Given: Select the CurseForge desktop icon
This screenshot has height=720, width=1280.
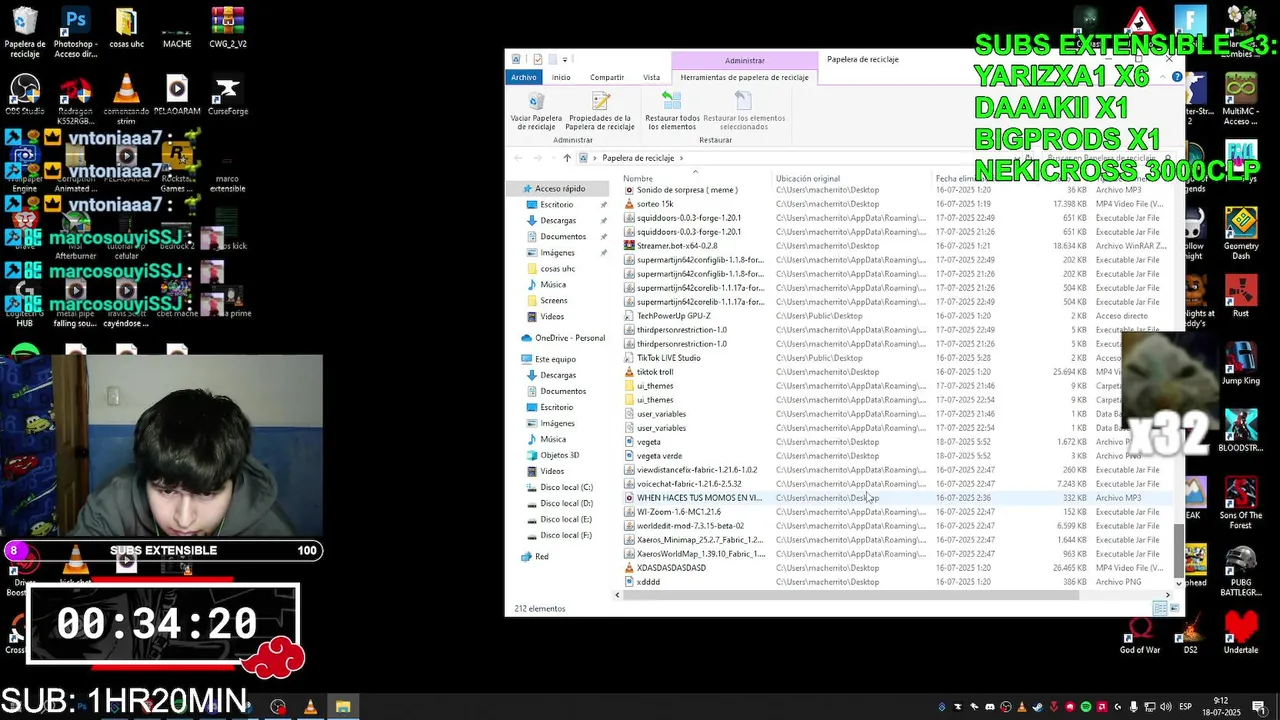Looking at the screenshot, I should coord(228,95).
